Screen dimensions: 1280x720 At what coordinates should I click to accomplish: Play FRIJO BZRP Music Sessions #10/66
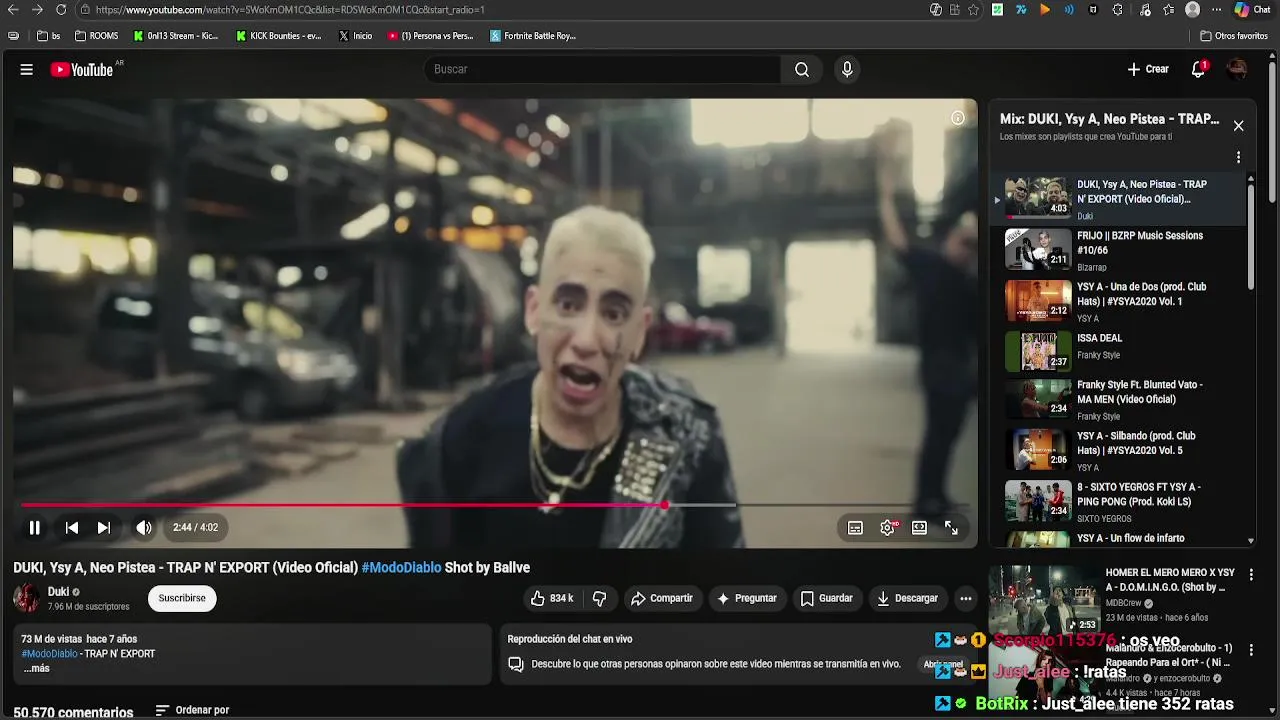(1120, 249)
